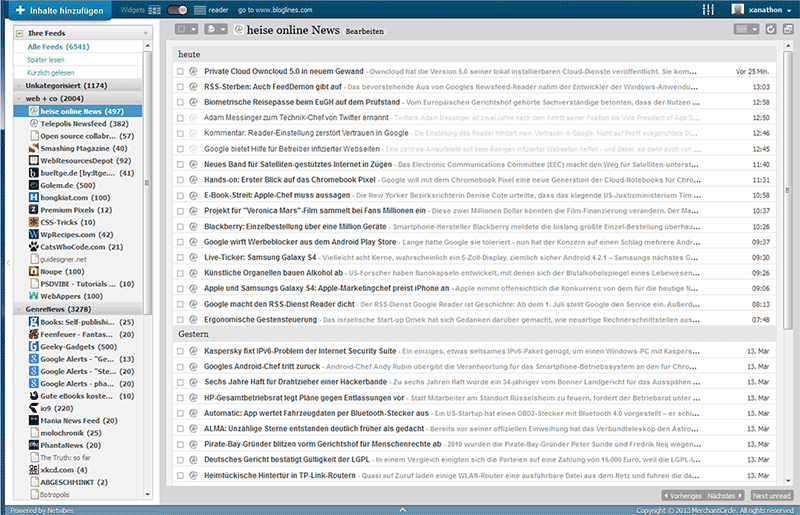
Task: Open Kürzlich gelesen list
Action: [51, 72]
